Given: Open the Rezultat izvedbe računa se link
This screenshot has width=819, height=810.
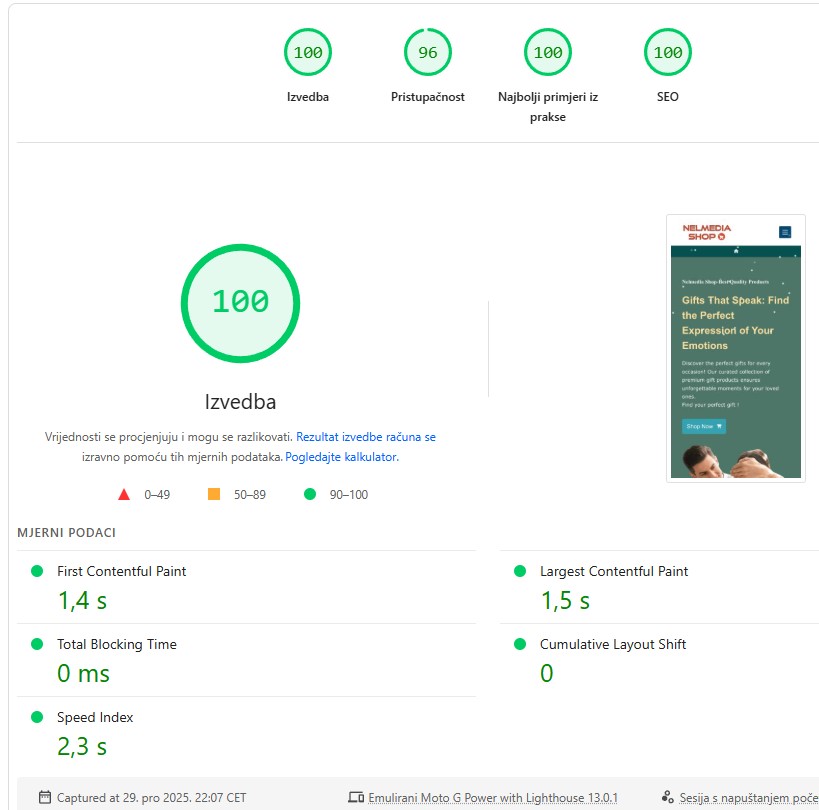Looking at the screenshot, I should [365, 437].
